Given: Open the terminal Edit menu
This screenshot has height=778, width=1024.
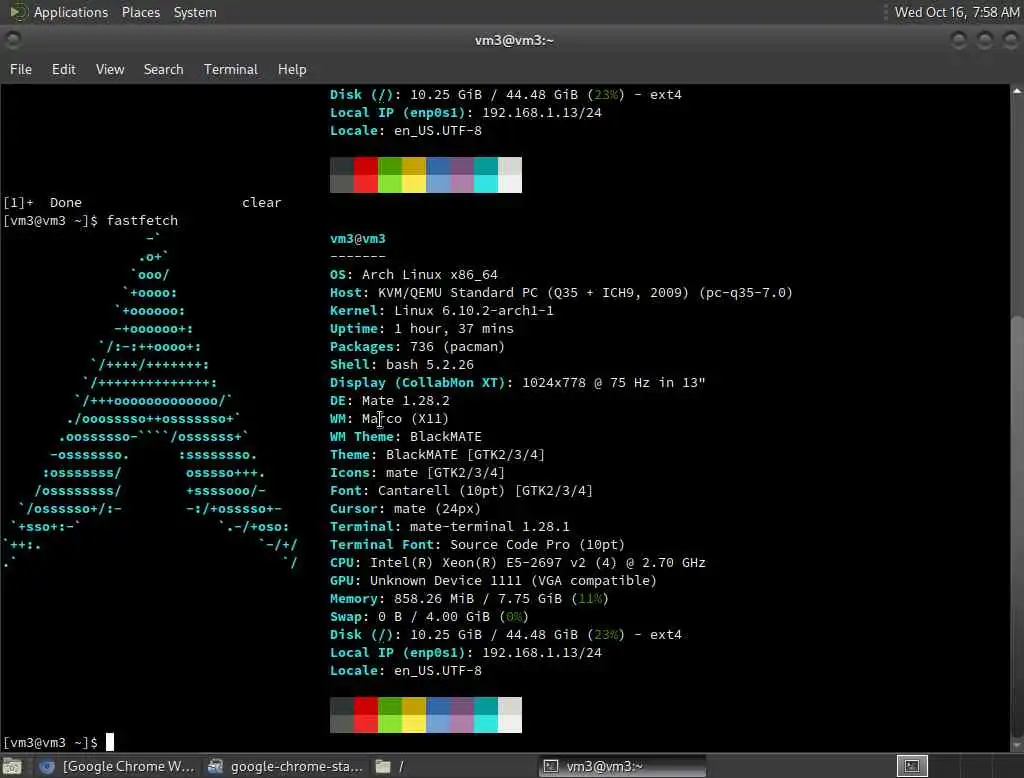Looking at the screenshot, I should coord(63,69).
